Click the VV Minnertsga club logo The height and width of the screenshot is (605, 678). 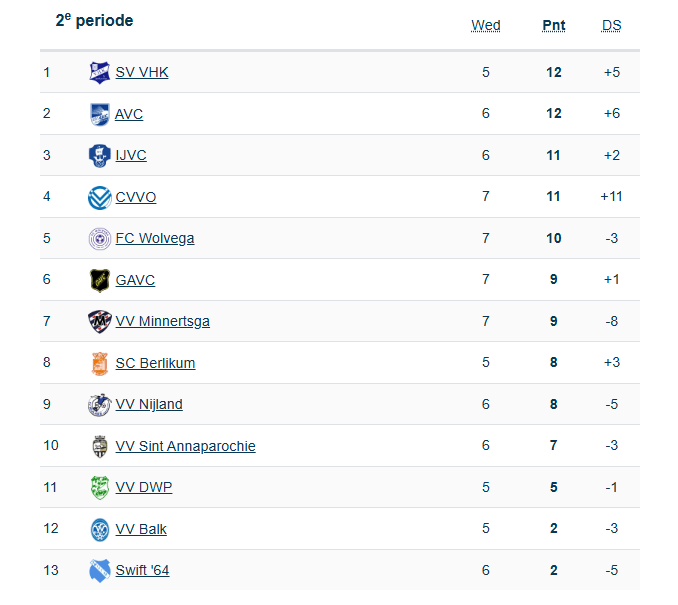click(99, 321)
